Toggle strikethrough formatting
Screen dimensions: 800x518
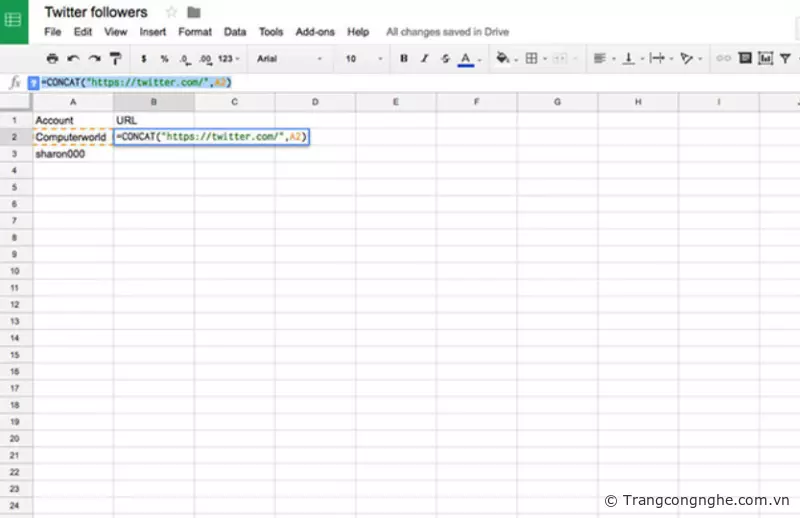(x=445, y=59)
